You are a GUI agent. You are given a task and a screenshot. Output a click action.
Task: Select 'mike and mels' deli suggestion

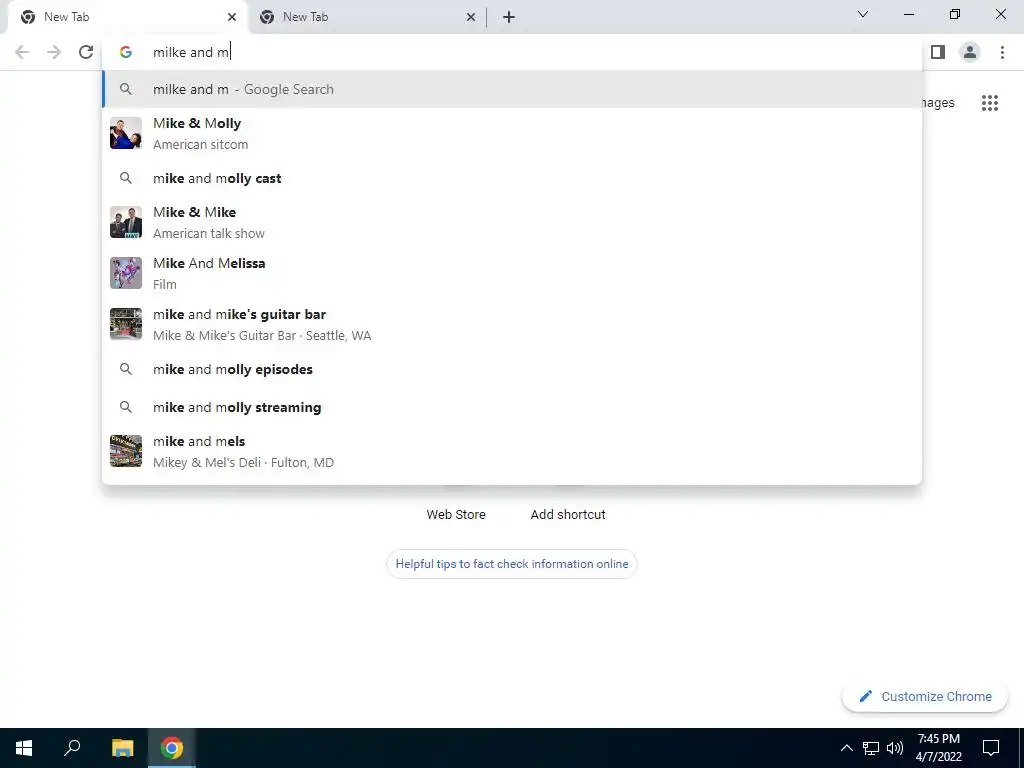tap(512, 451)
